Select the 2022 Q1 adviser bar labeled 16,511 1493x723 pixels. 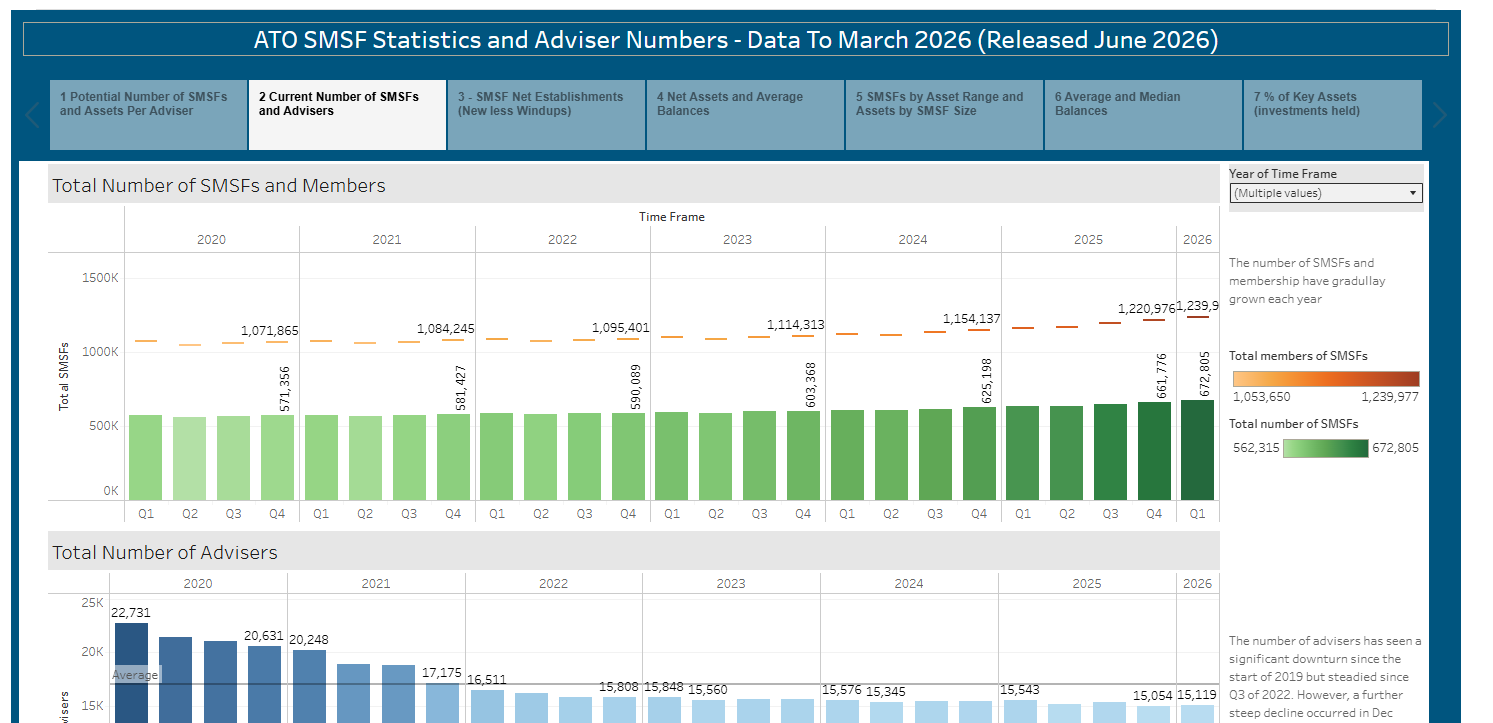(x=487, y=706)
